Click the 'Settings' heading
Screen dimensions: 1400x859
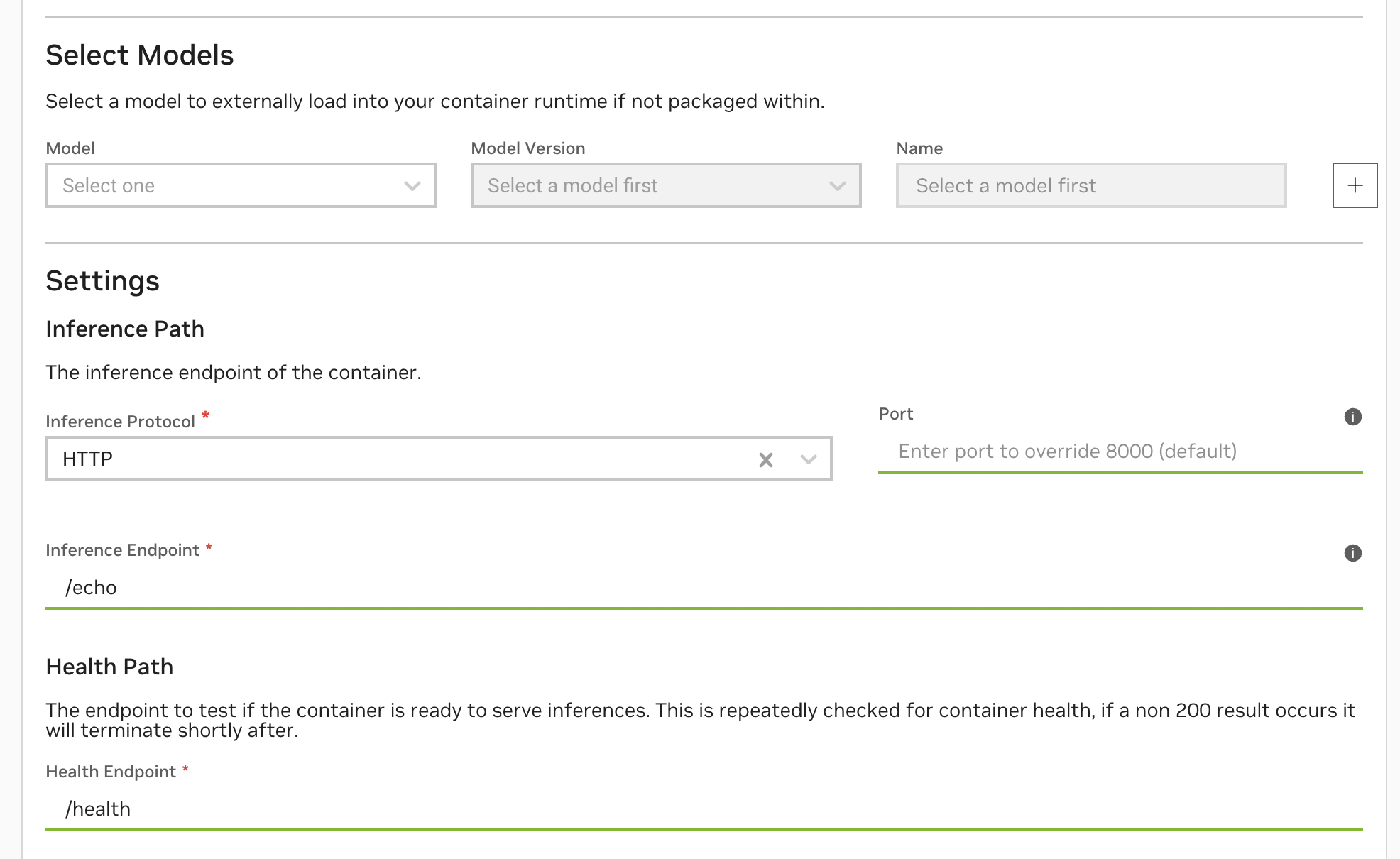tap(102, 280)
